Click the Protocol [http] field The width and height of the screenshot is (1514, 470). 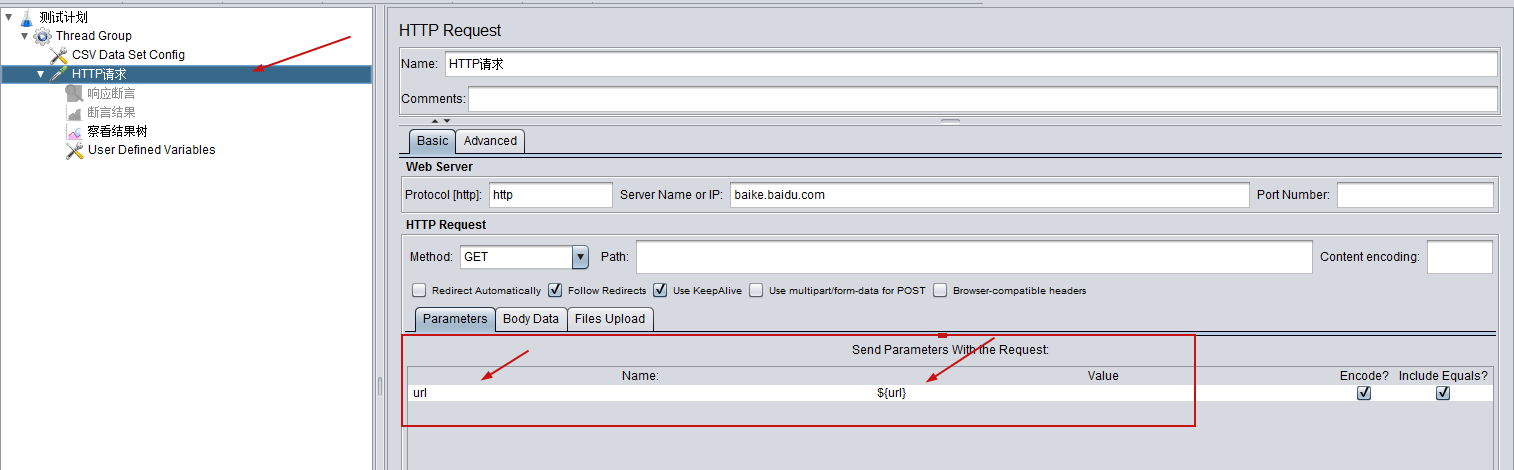click(x=551, y=195)
